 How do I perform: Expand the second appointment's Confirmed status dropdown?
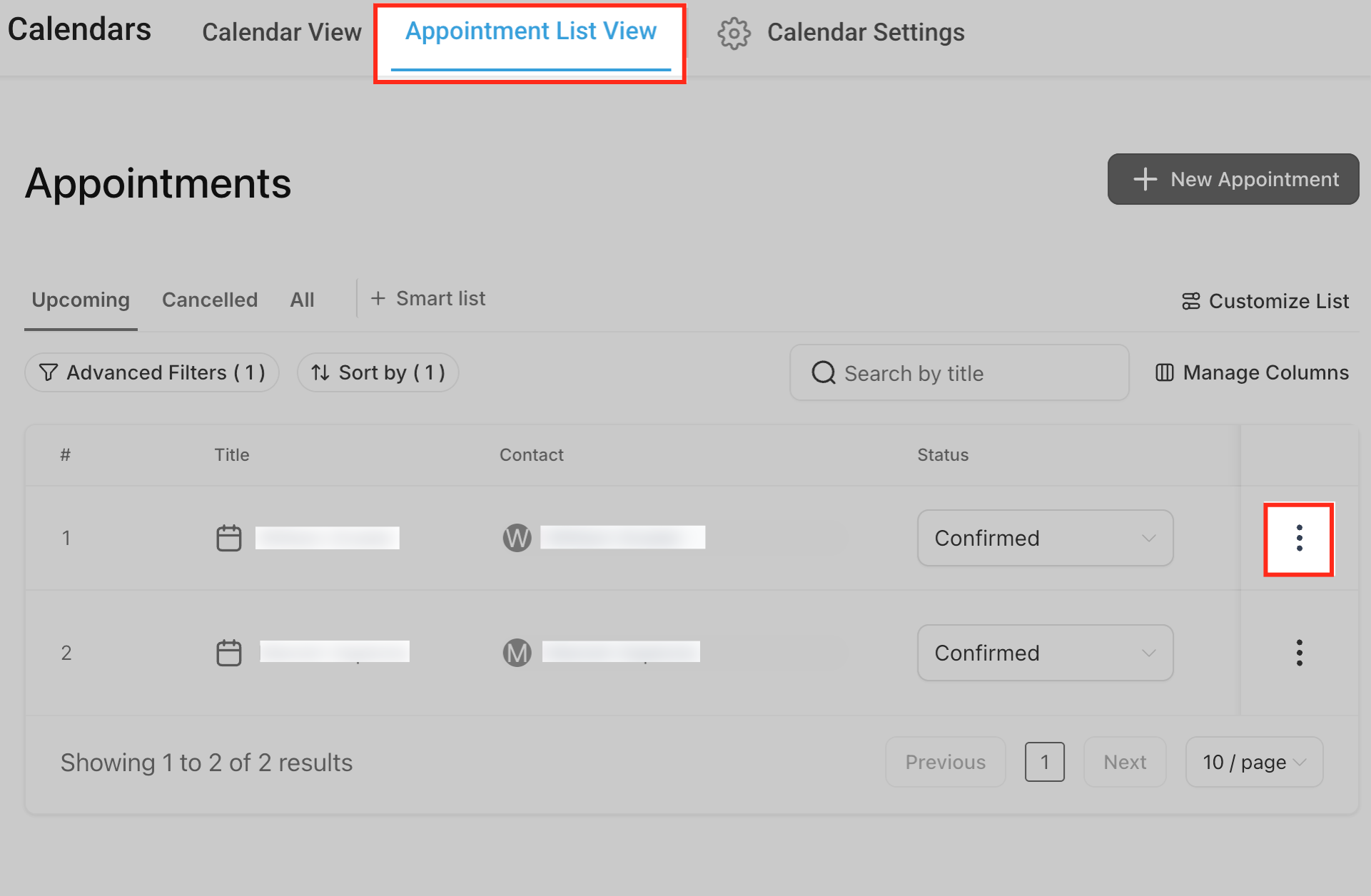point(1045,653)
